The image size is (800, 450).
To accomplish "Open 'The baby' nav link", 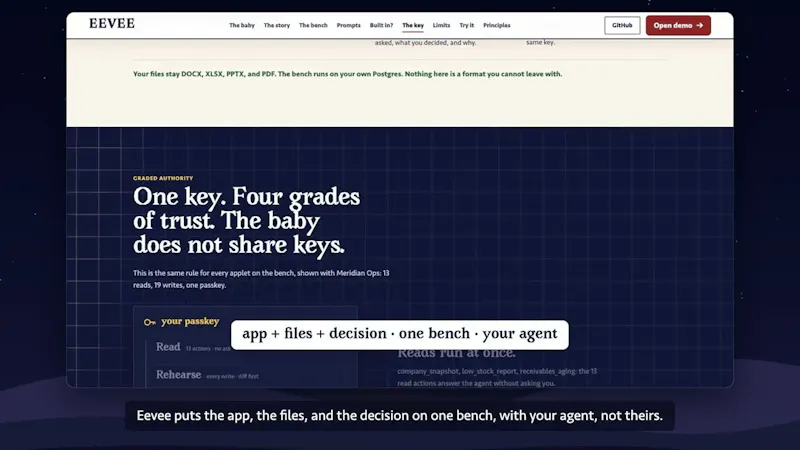I will pyautogui.click(x=242, y=25).
